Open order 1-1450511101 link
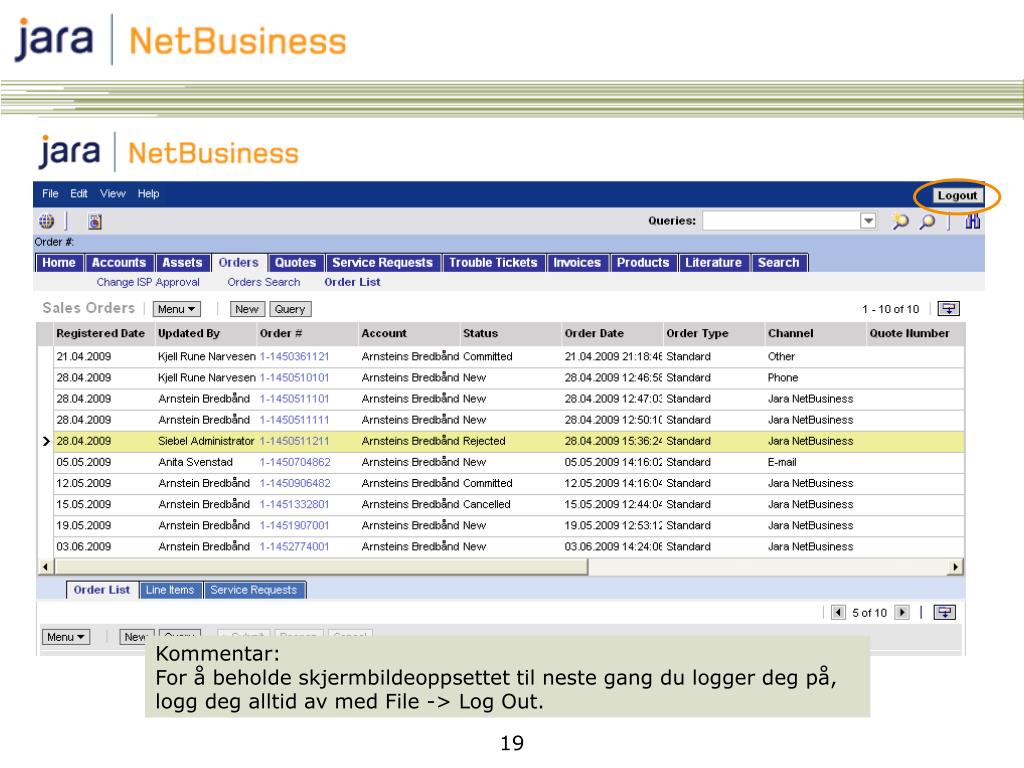The width and height of the screenshot is (1024, 768). (x=295, y=398)
